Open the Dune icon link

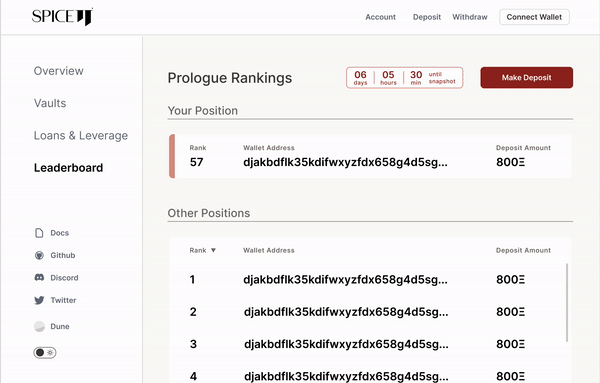coord(39,326)
